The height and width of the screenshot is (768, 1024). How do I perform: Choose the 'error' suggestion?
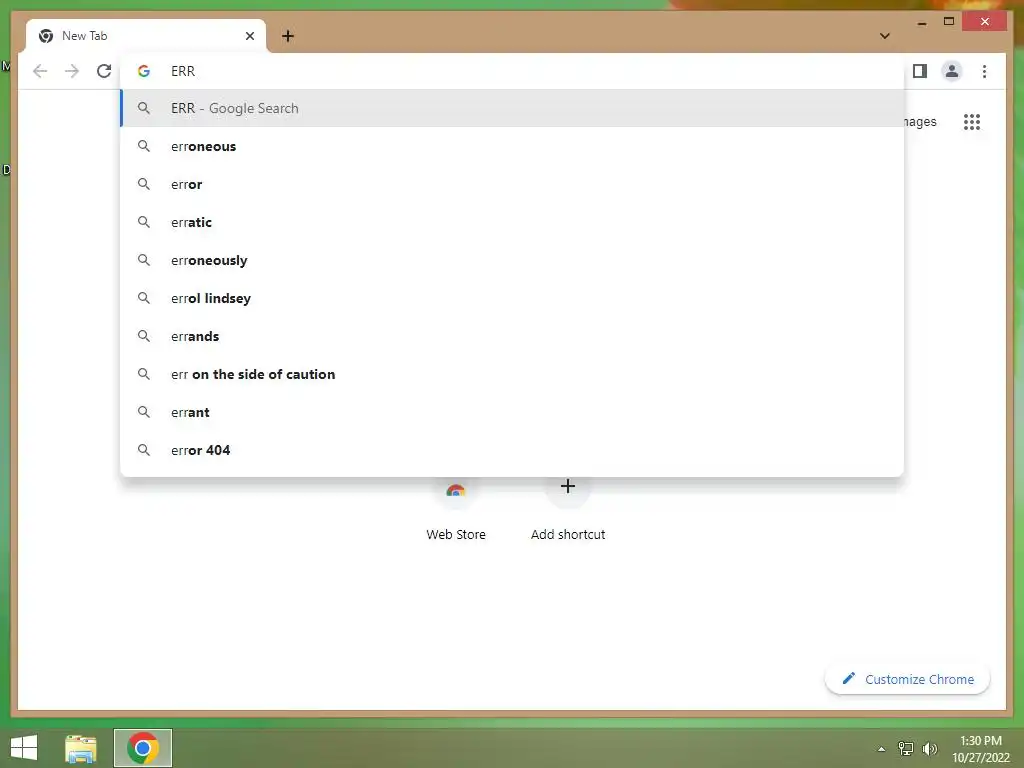(x=513, y=184)
